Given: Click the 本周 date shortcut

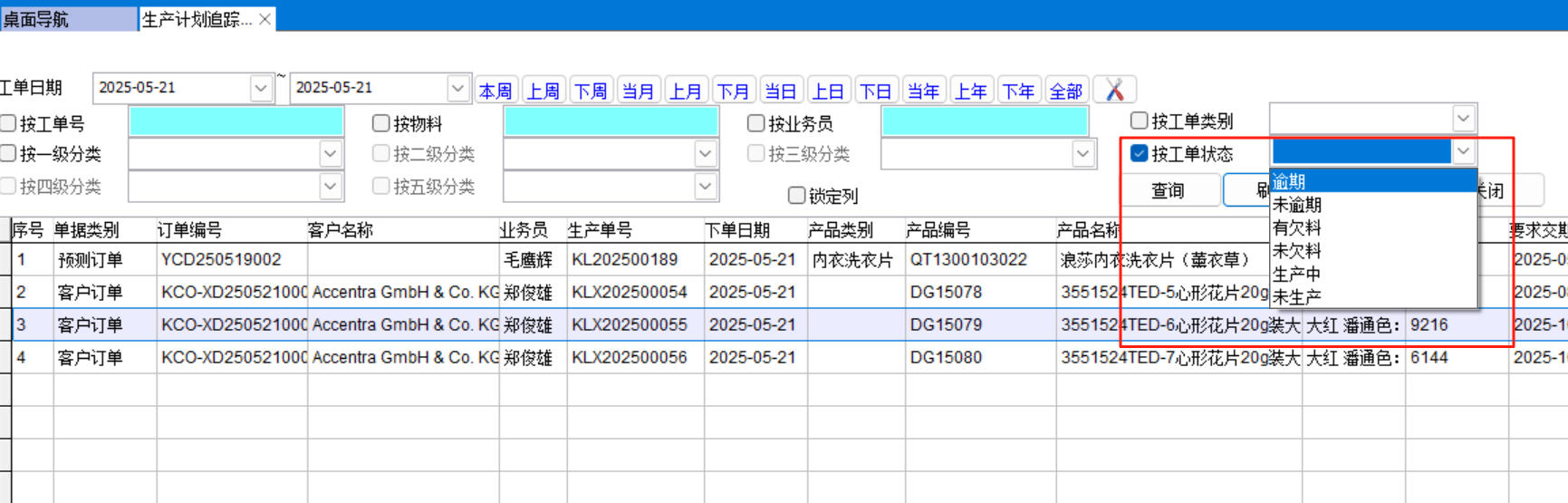Looking at the screenshot, I should [495, 91].
